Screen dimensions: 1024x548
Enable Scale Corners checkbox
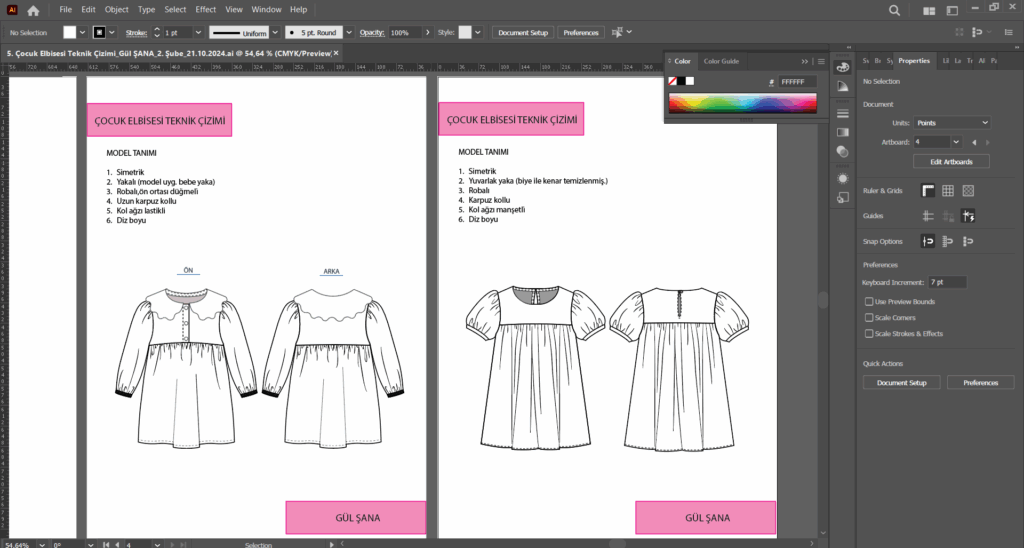pyautogui.click(x=868, y=317)
